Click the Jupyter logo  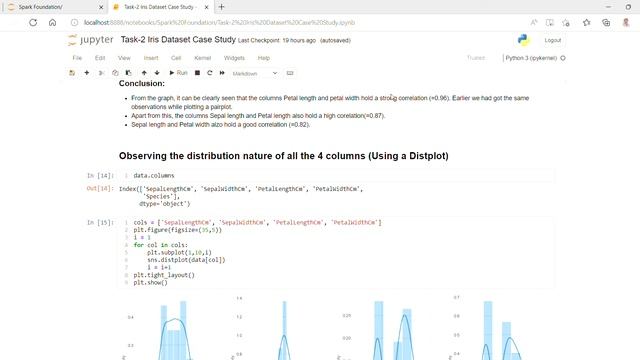(x=91, y=40)
